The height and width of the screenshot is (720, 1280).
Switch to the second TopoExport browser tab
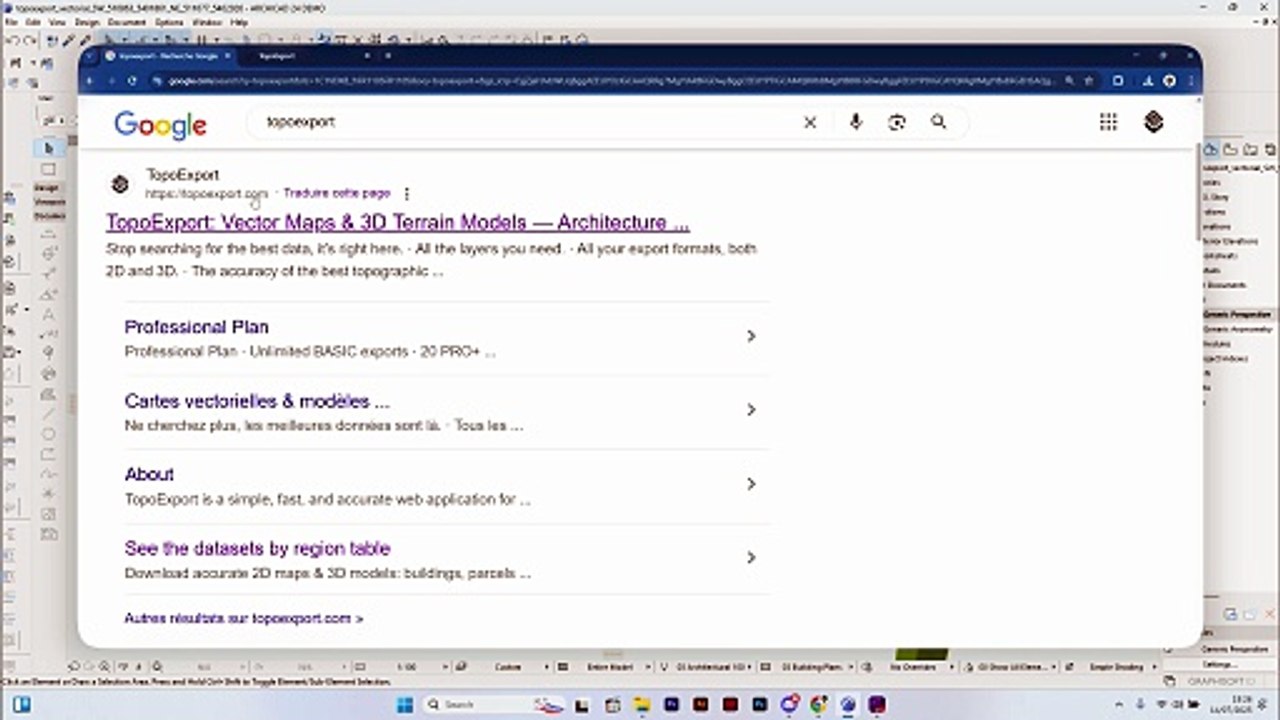point(308,56)
